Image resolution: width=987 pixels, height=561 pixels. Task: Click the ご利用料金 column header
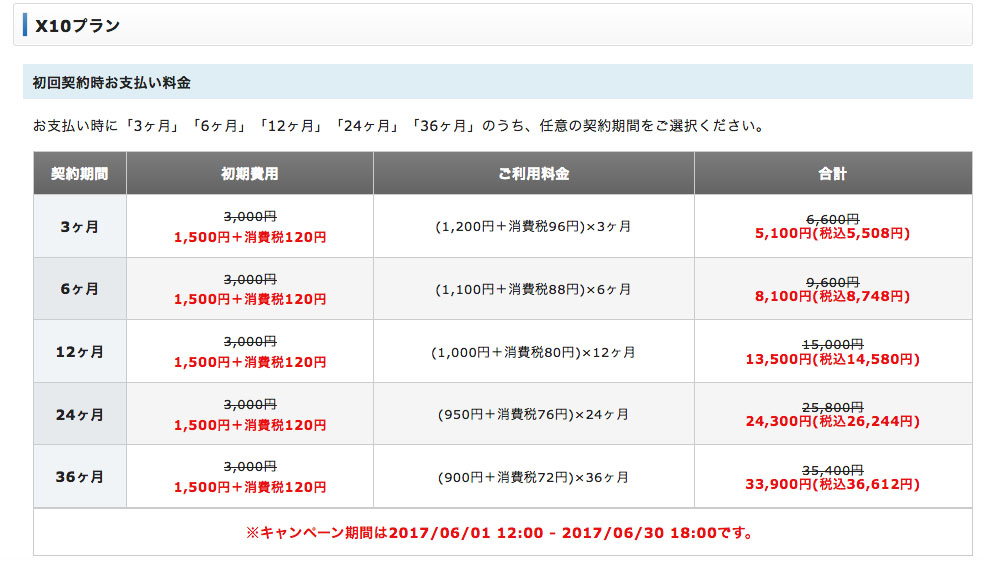click(534, 173)
